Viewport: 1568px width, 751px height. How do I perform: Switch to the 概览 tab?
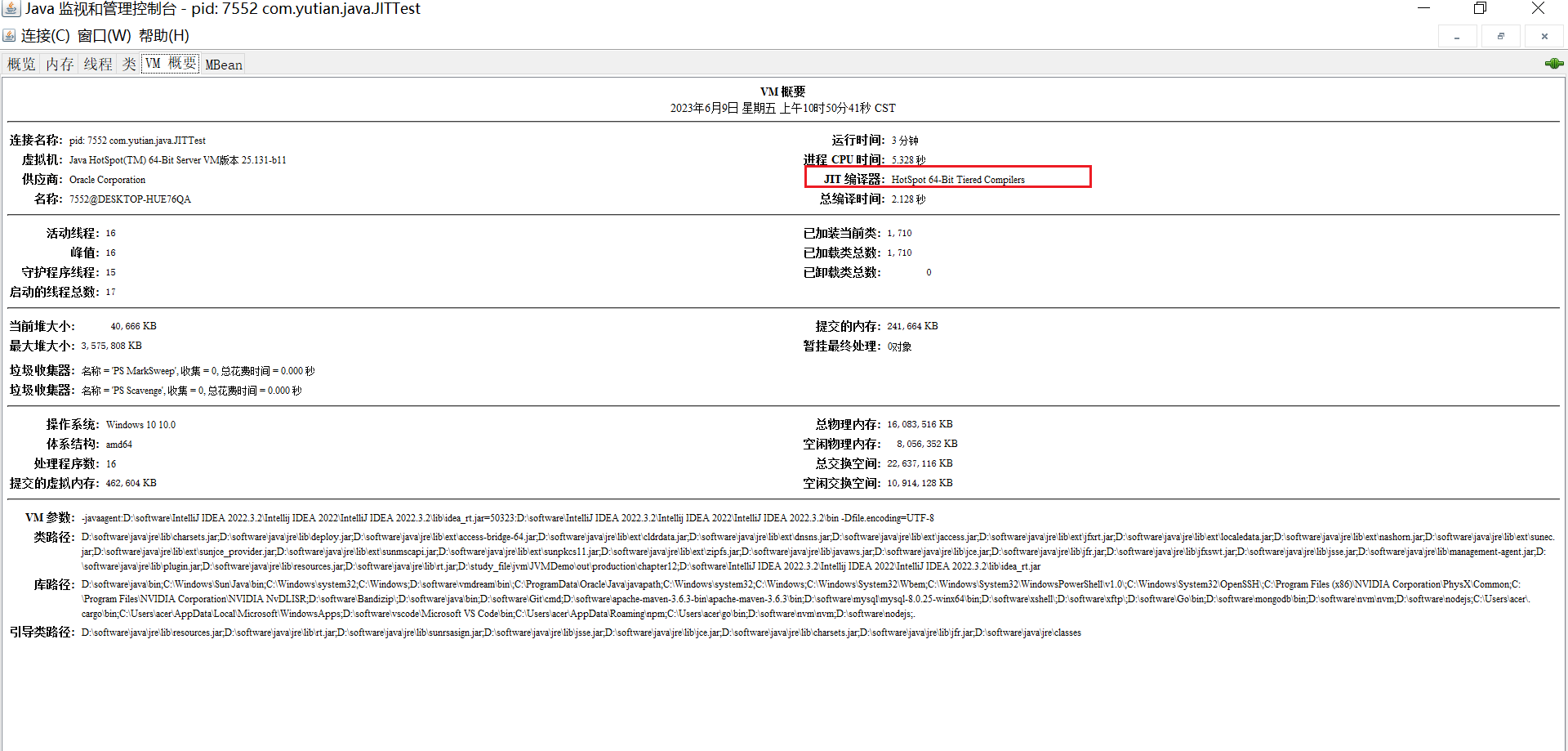22,65
